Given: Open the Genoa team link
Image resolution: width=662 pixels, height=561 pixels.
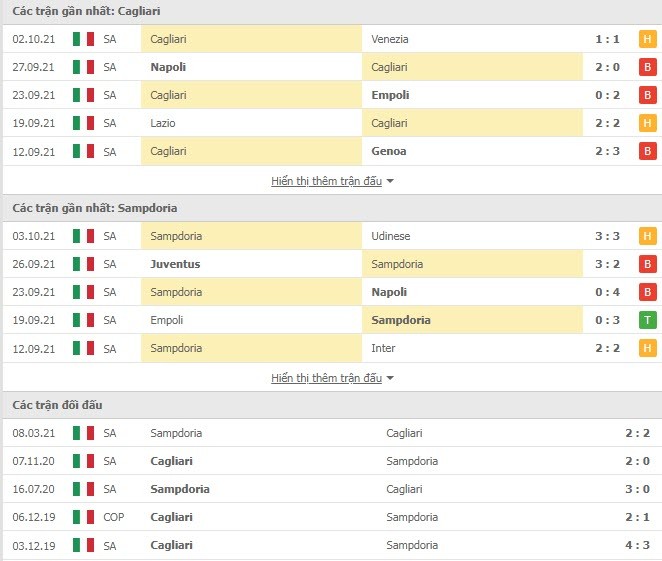Looking at the screenshot, I should click(x=389, y=151).
